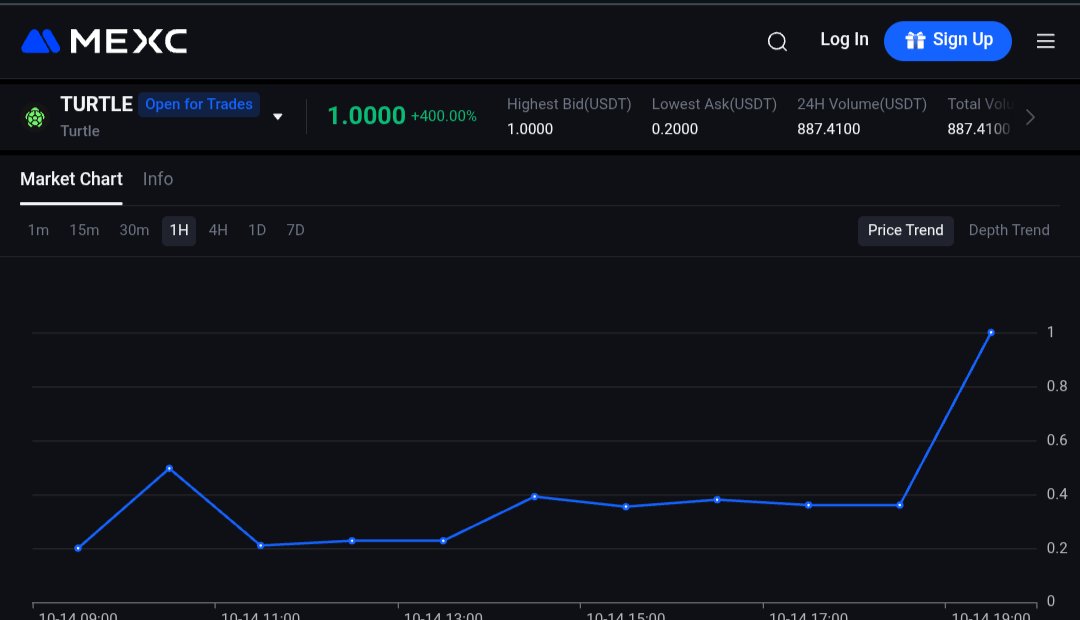This screenshot has height=620, width=1080.
Task: Show more stats with right chevron
Action: [x=1030, y=117]
